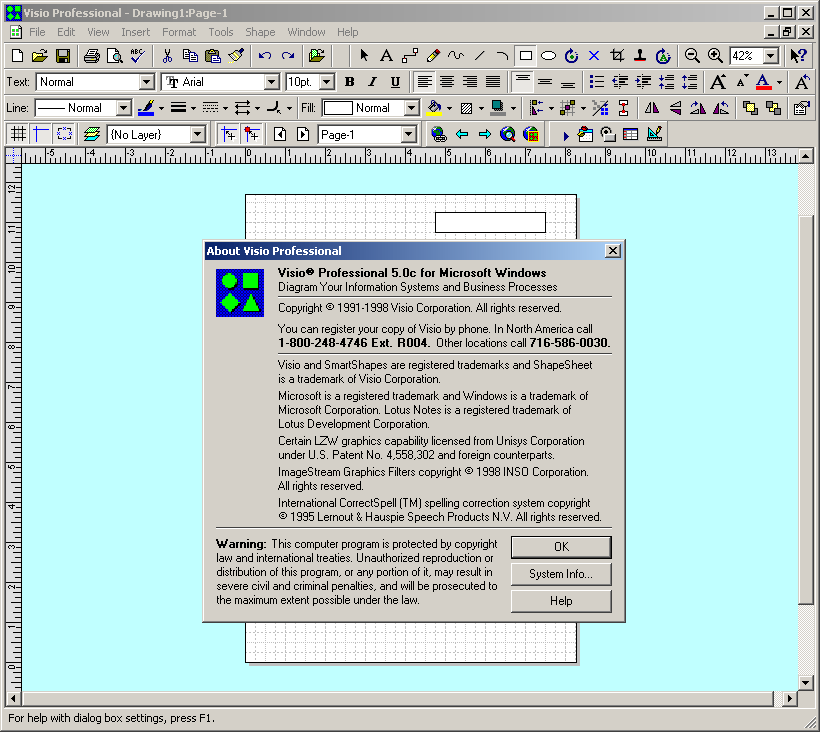The image size is (820, 732).
Task: Flip the shape horizontally
Action: tap(652, 108)
